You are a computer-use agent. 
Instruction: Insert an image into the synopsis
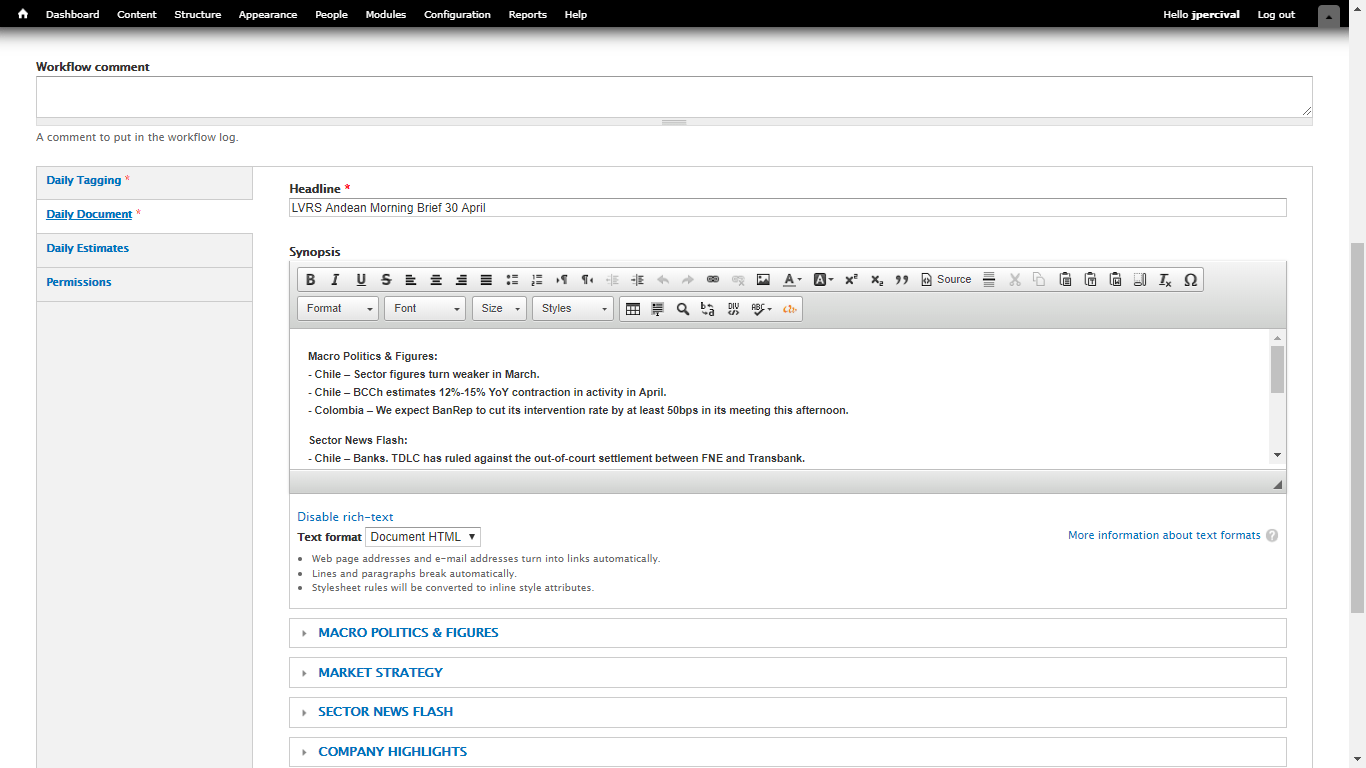coord(763,280)
